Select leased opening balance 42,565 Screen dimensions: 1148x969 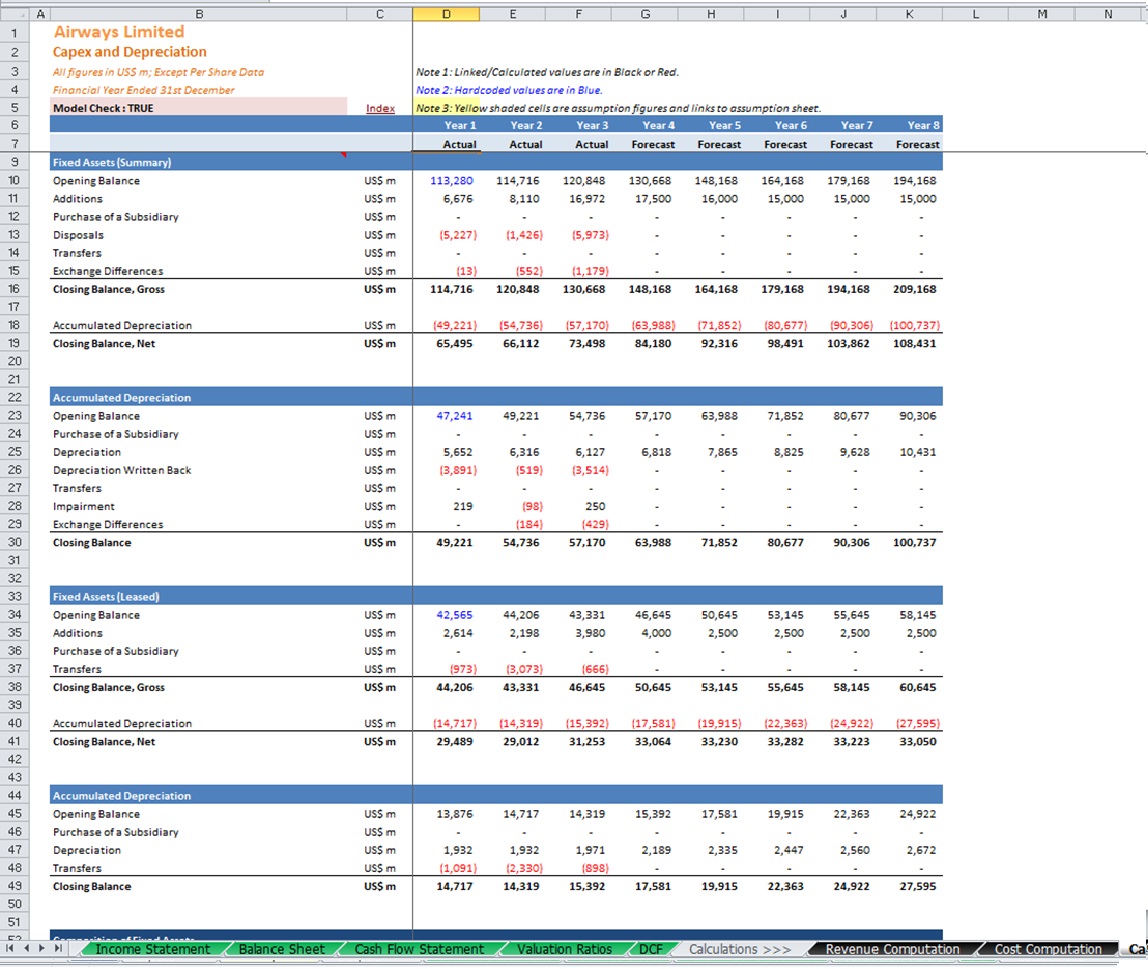click(x=454, y=615)
